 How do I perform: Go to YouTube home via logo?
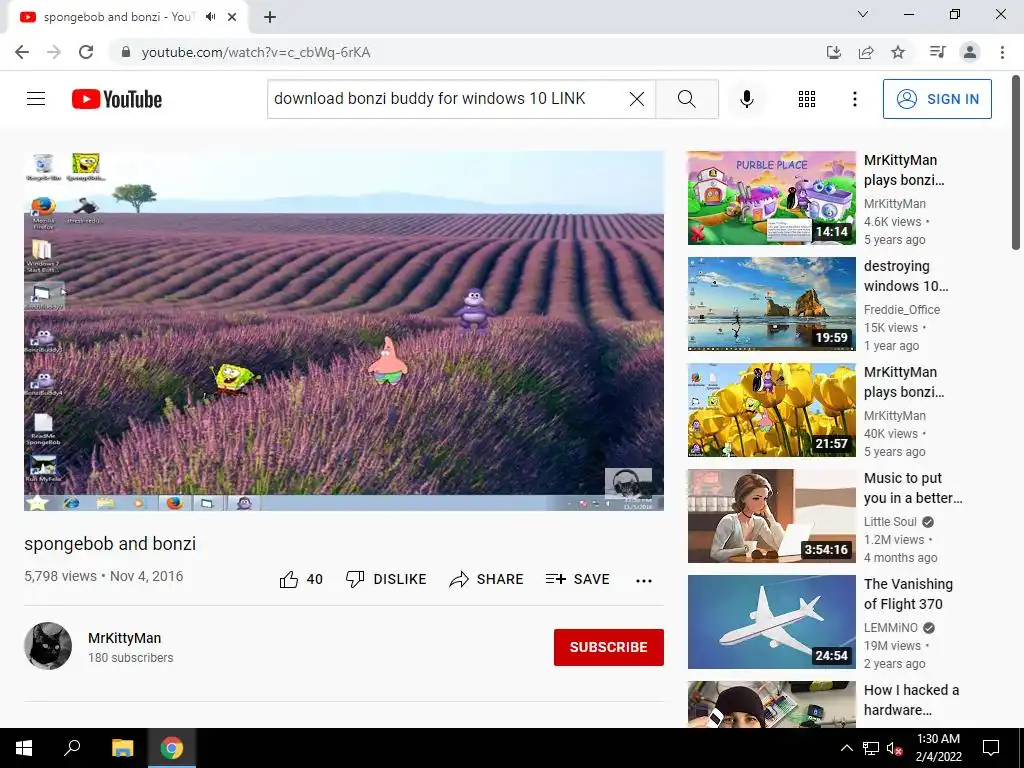pyautogui.click(x=117, y=99)
